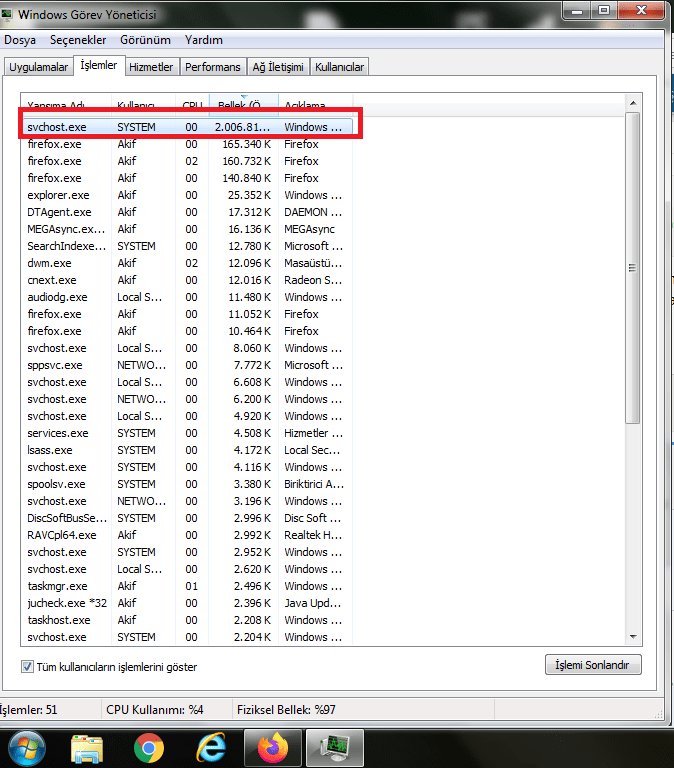Click the scrollbar down arrow
This screenshot has width=674, height=768.
tap(633, 637)
